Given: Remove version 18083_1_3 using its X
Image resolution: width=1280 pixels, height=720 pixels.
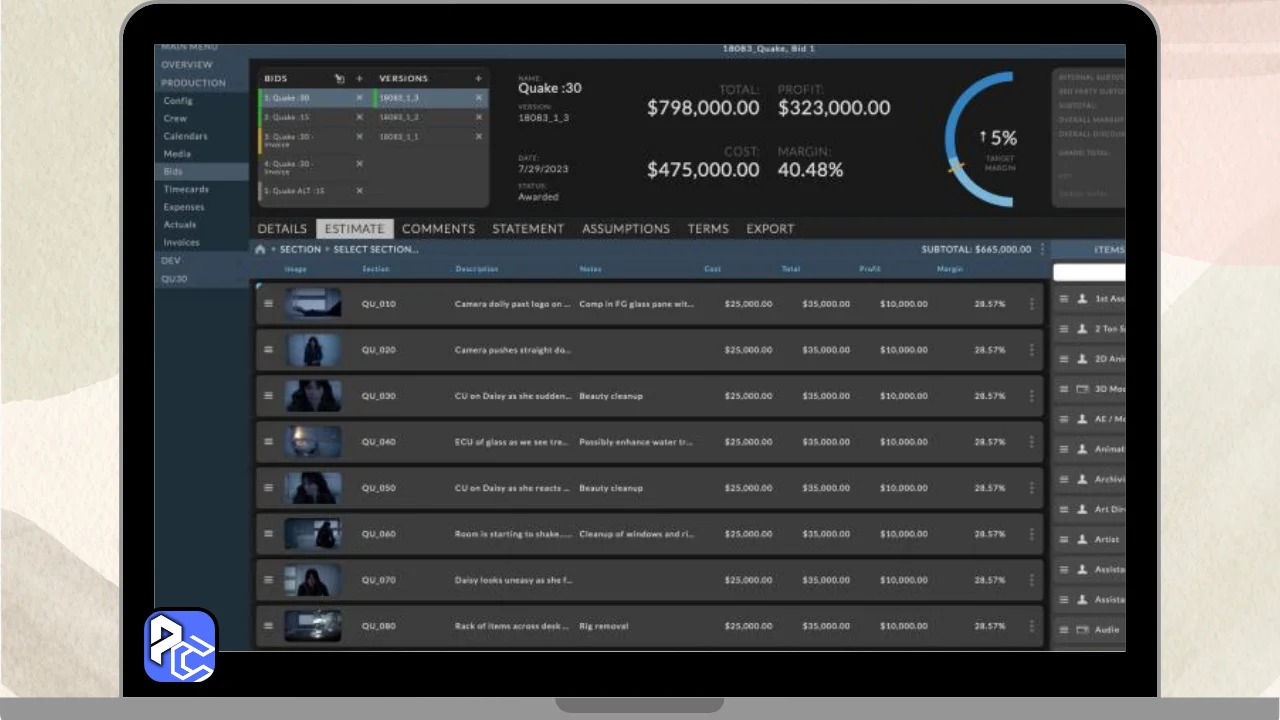Looking at the screenshot, I should pyautogui.click(x=479, y=98).
